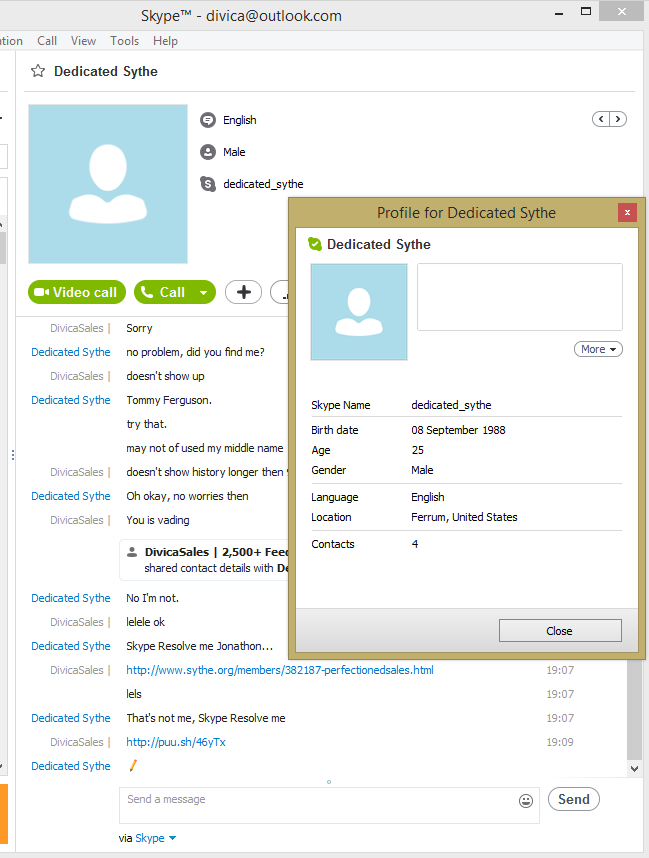This screenshot has height=858, width=649.
Task: Click the chat scrollbar down arrow
Action: (x=634, y=768)
